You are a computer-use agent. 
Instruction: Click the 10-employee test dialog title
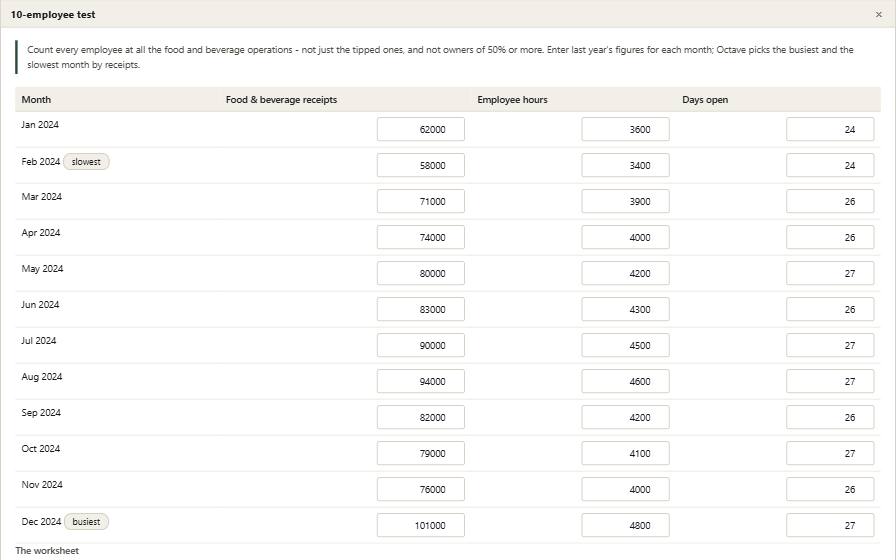click(53, 15)
